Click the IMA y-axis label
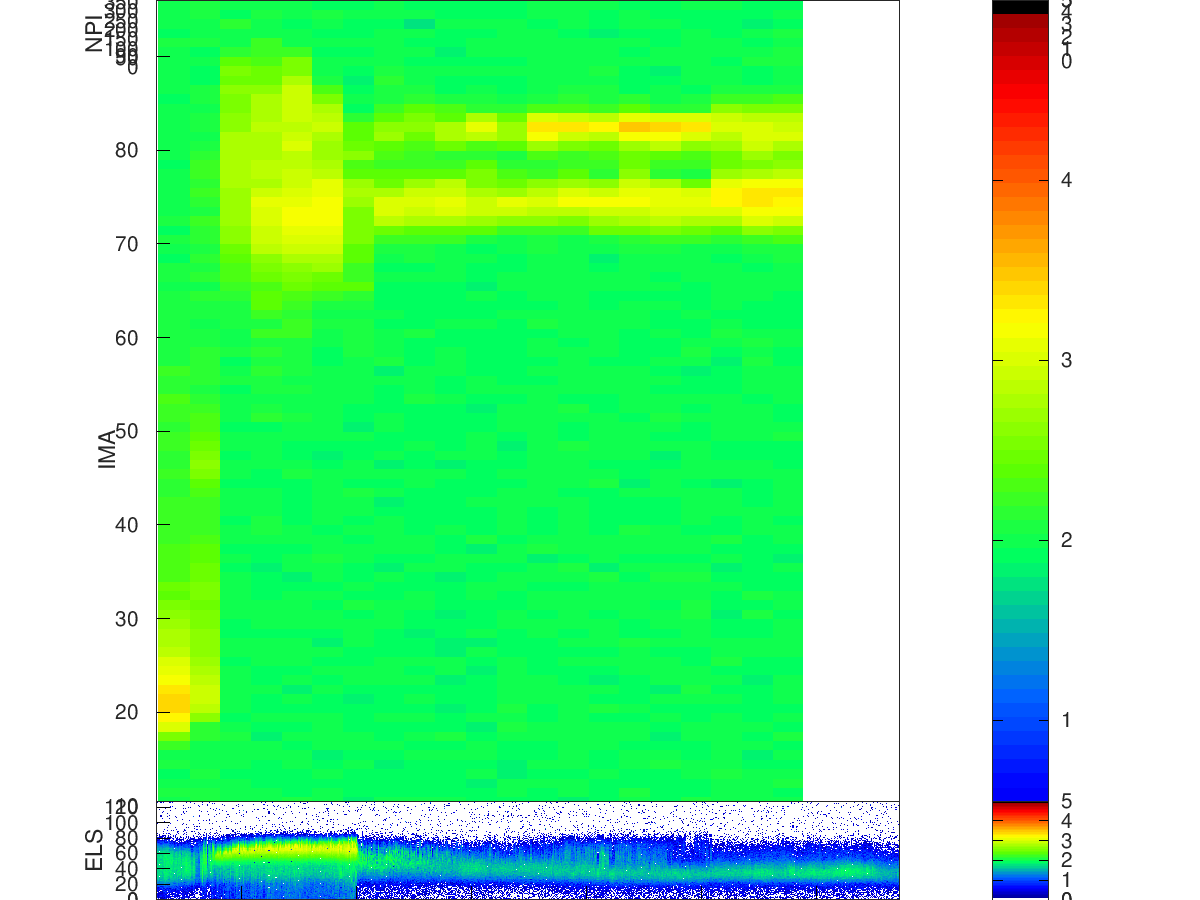 point(107,448)
